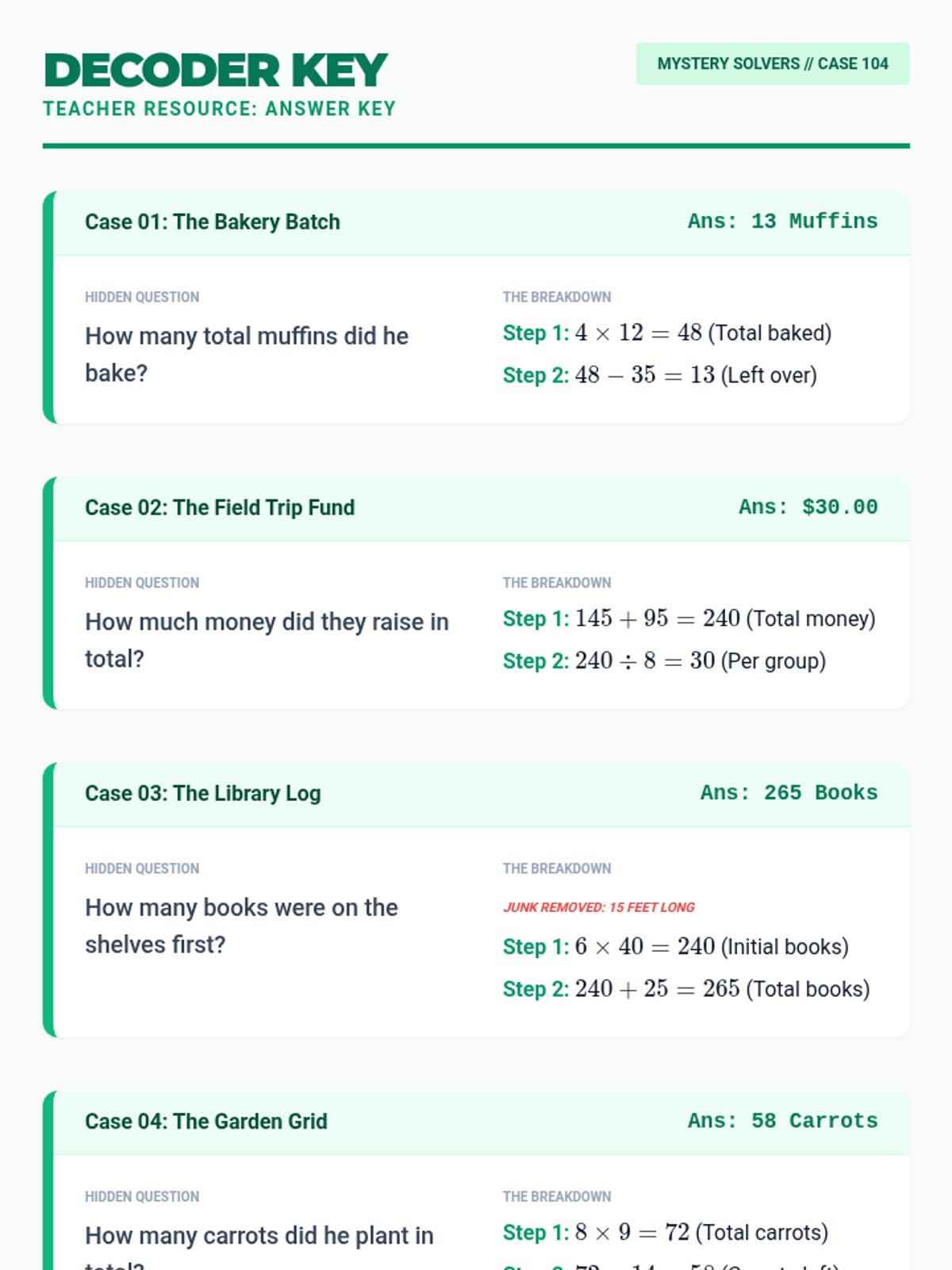Click the Junk Removed: 15 feet long note
The height and width of the screenshot is (1270, 952).
click(x=599, y=907)
